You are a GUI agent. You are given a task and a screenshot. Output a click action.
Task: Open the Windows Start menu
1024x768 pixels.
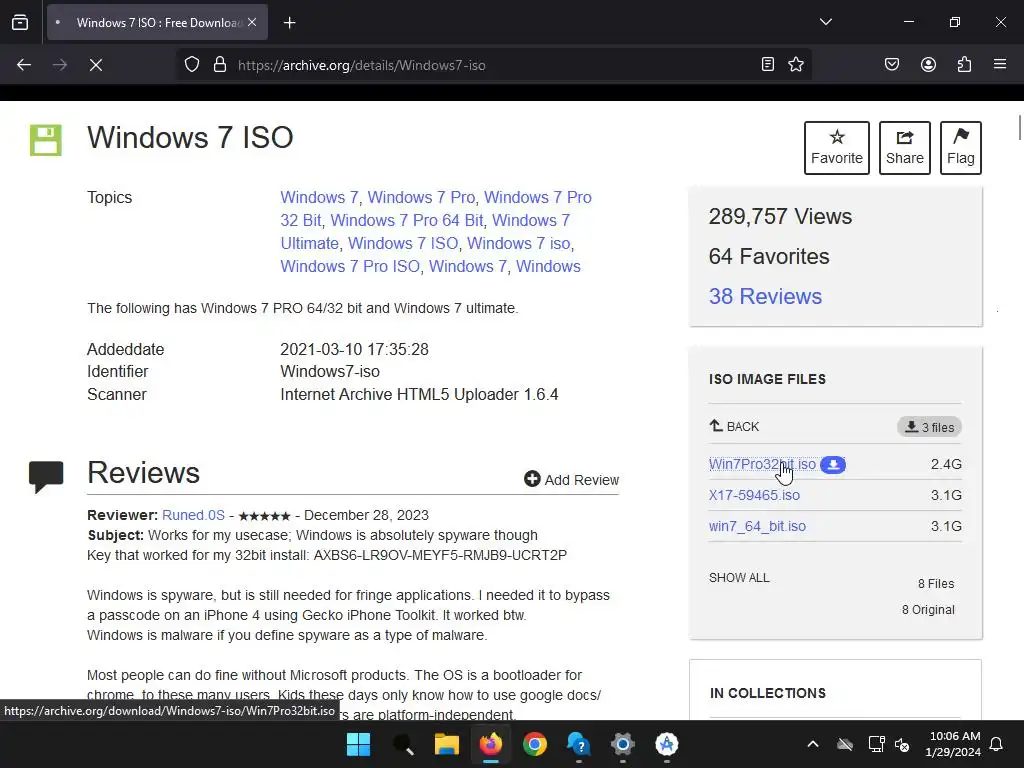tap(358, 744)
